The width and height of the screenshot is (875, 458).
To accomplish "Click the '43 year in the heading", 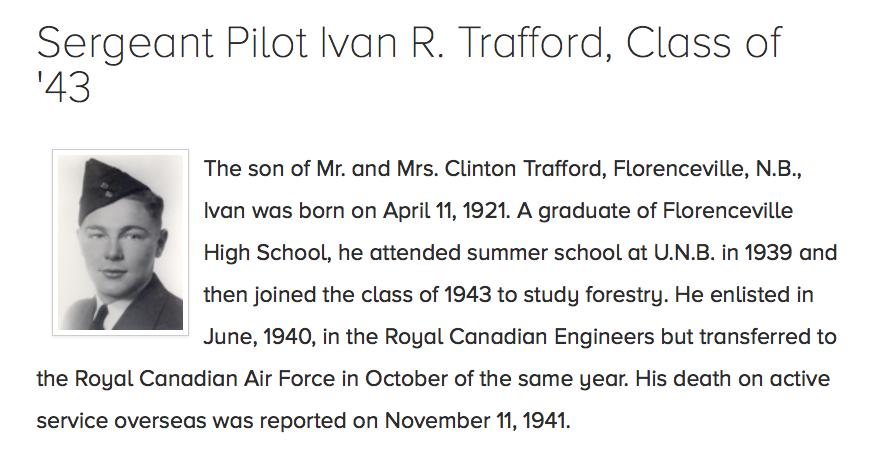I will click(64, 89).
